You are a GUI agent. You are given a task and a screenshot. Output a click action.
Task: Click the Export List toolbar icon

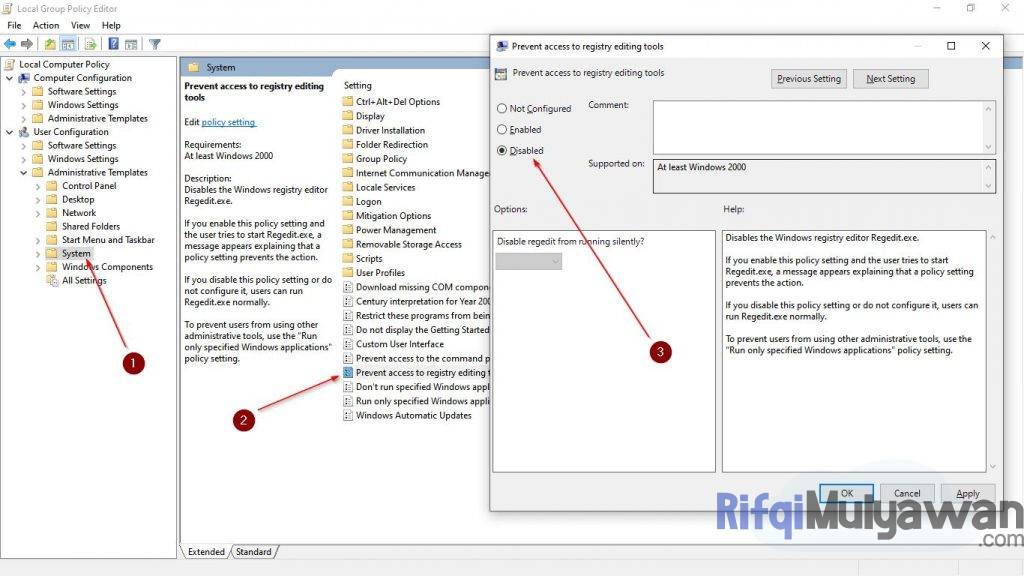point(89,43)
